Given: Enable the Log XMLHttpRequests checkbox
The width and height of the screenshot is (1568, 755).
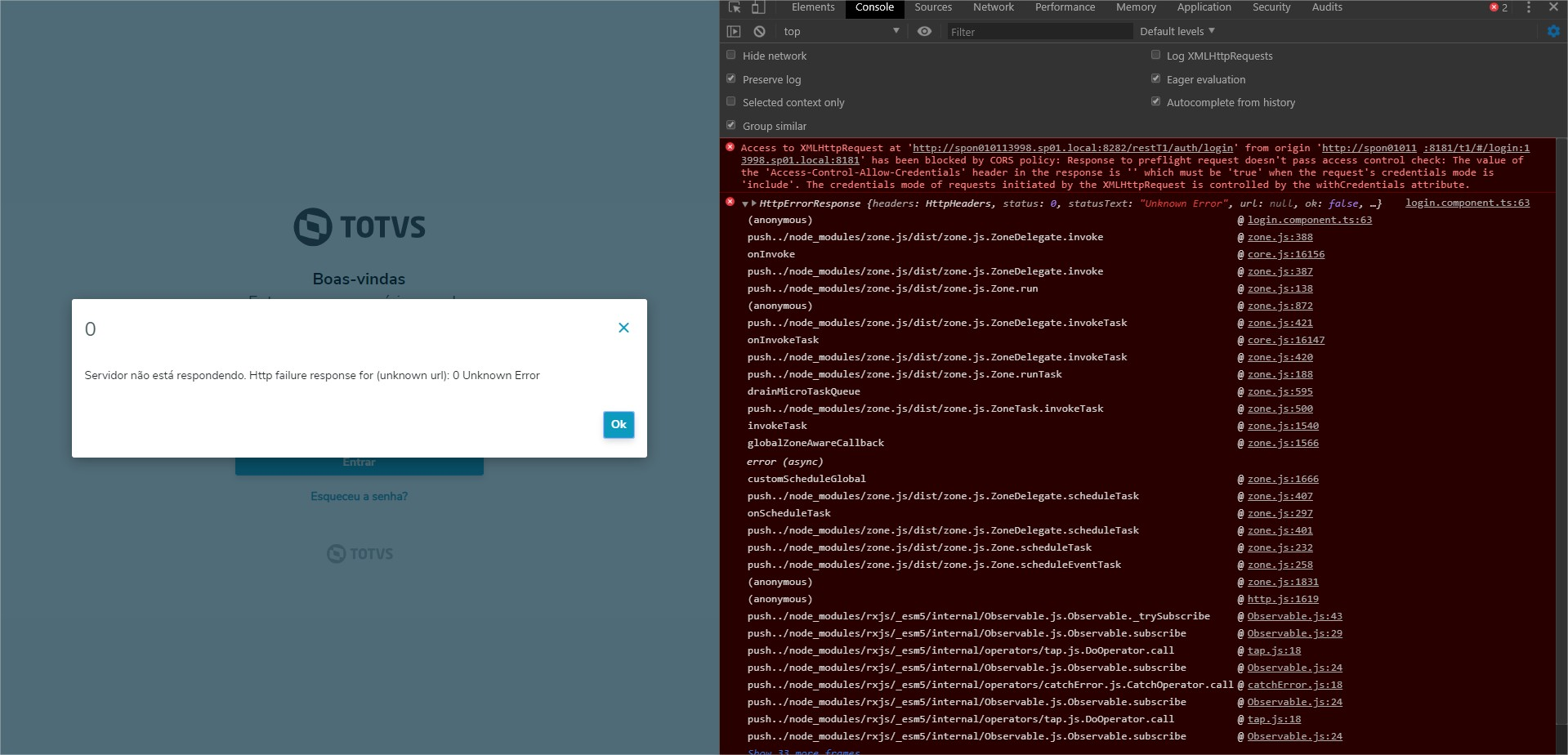Looking at the screenshot, I should point(1155,55).
